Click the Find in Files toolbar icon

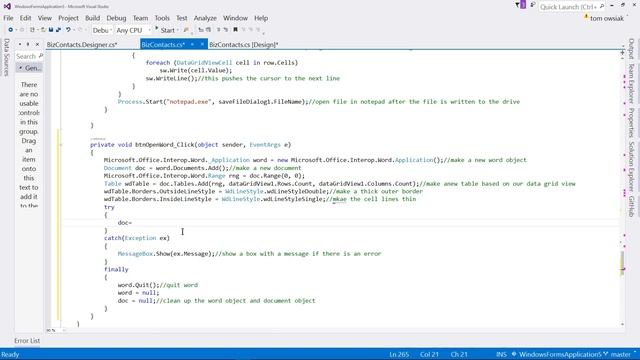pos(186,30)
